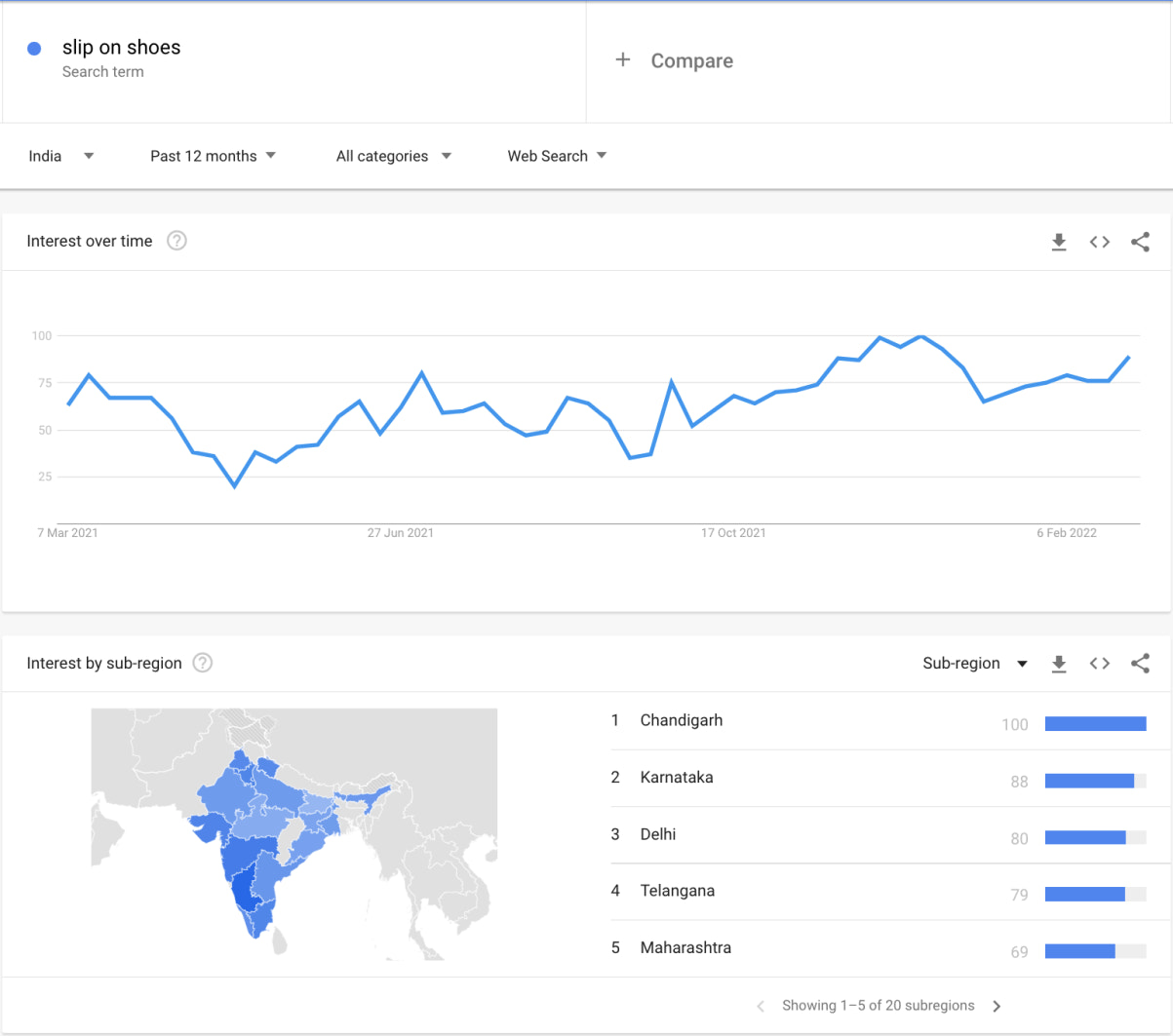The width and height of the screenshot is (1173, 1036).
Task: Share the Interest by sub-region panel
Action: pos(1140,664)
